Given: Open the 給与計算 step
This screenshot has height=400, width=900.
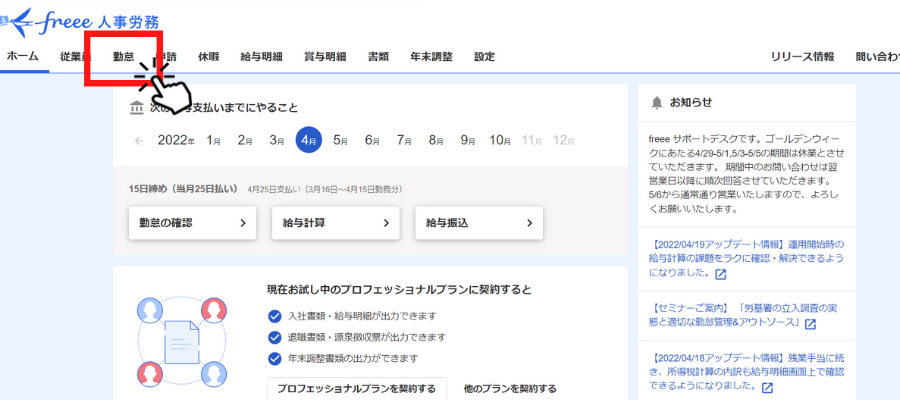Looking at the screenshot, I should point(335,223).
